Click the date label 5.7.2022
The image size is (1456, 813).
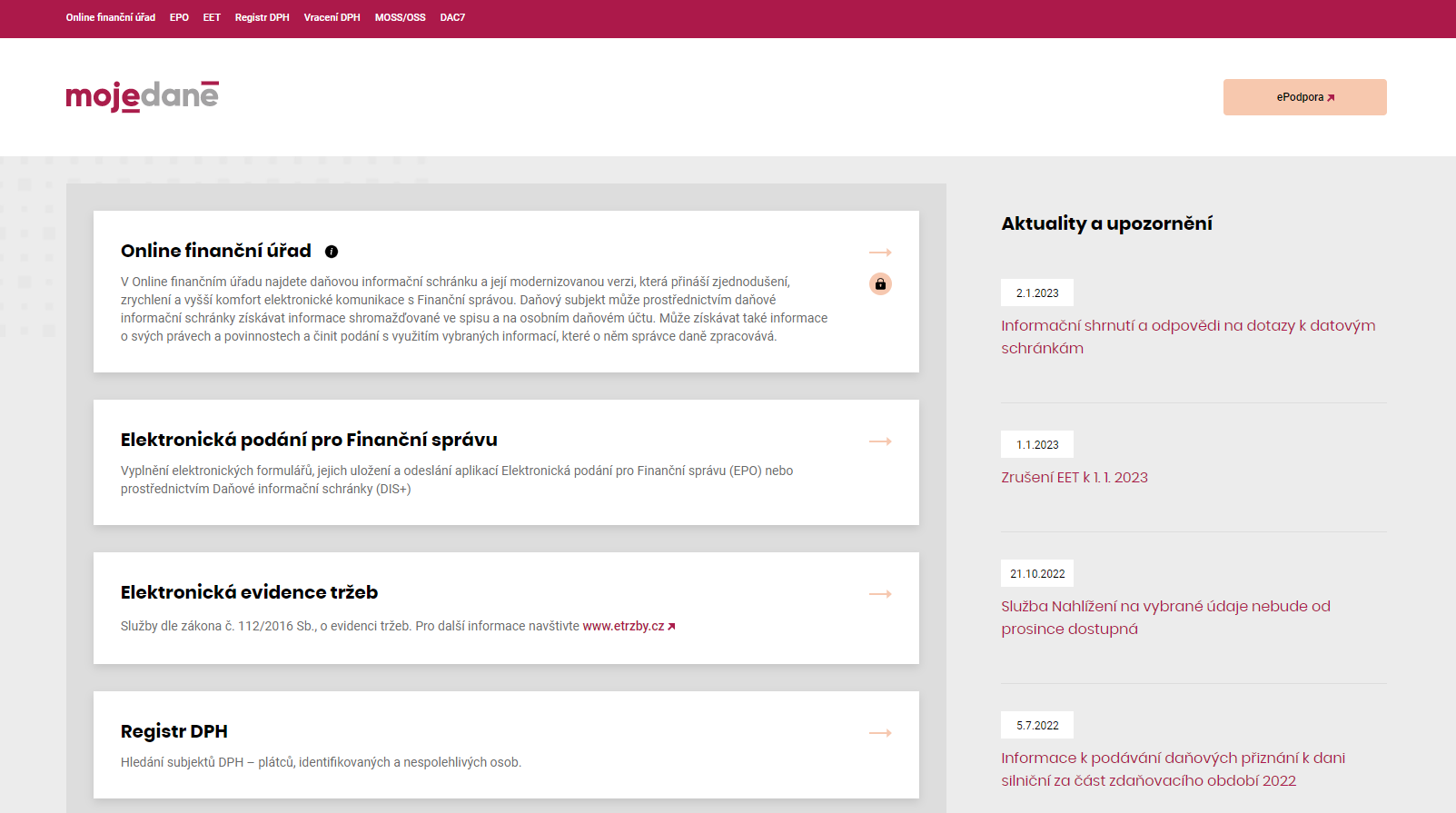[x=1037, y=725]
